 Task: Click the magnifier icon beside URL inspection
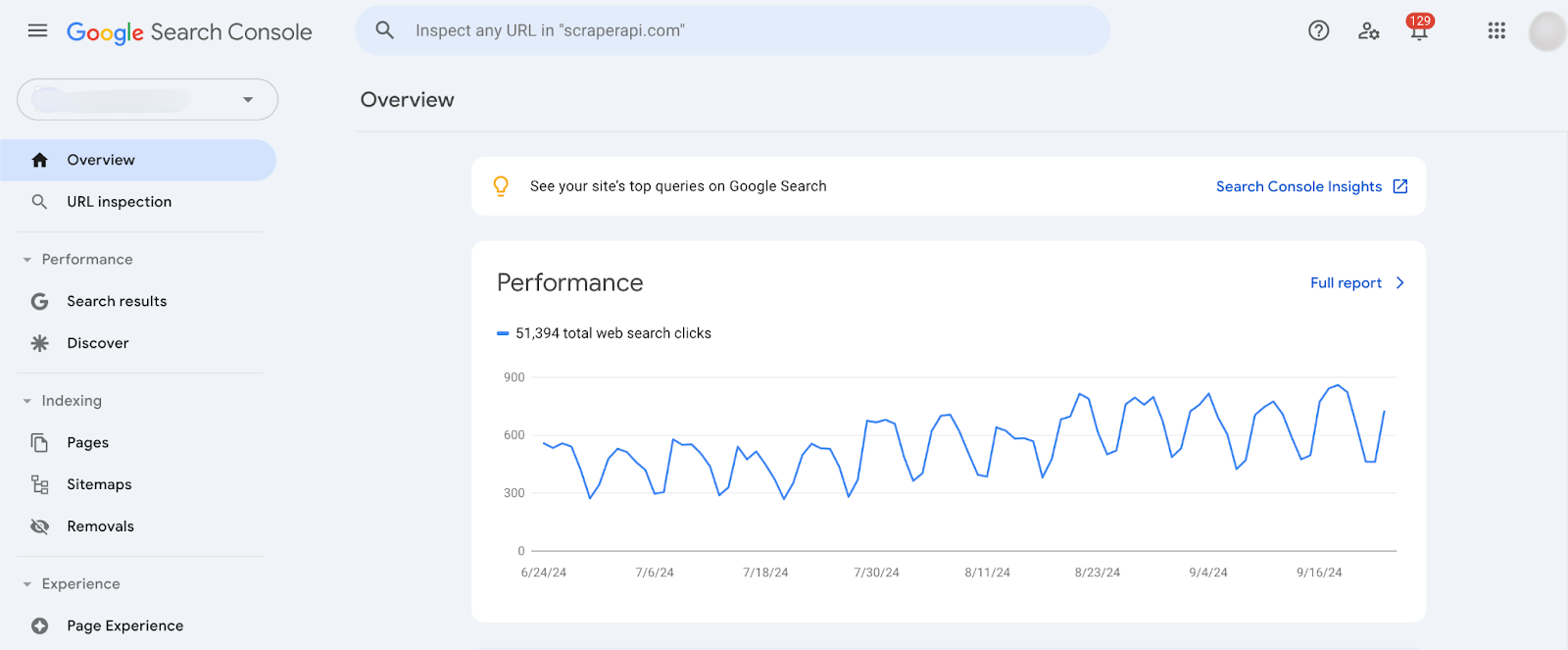coord(39,202)
